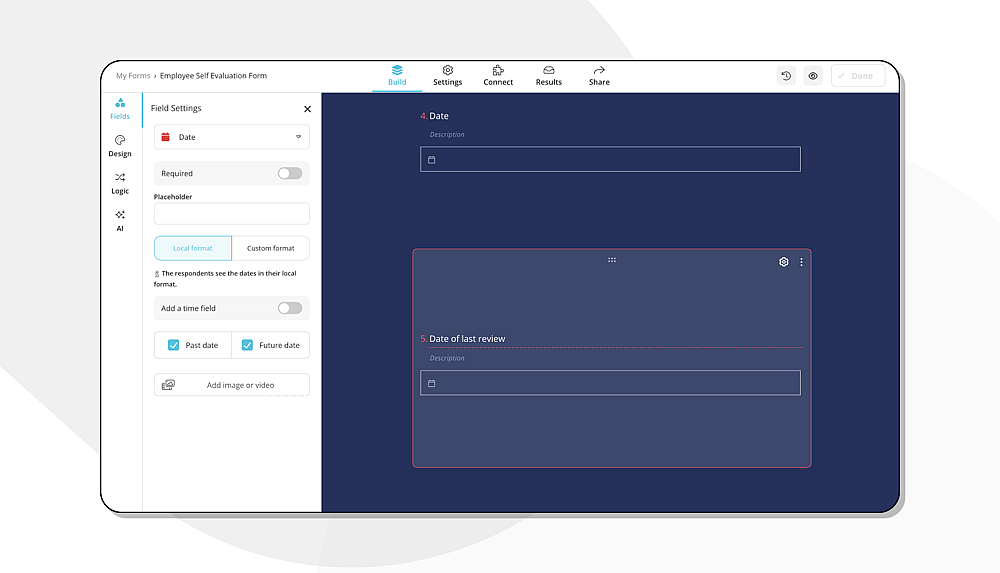Click the Done button
The image size is (1000, 573).
[x=858, y=75]
